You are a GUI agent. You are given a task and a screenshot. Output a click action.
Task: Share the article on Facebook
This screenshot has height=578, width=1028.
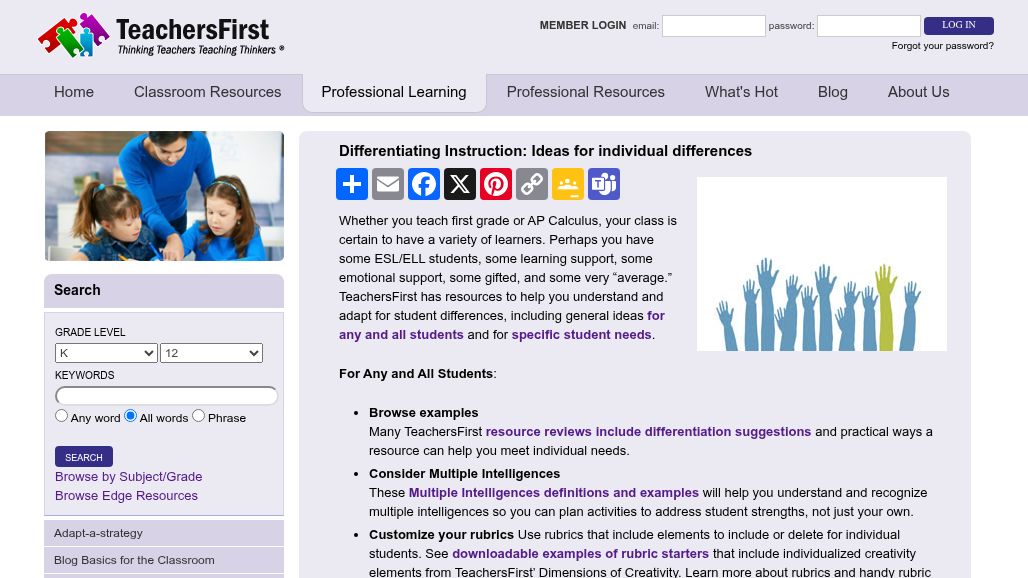click(424, 184)
